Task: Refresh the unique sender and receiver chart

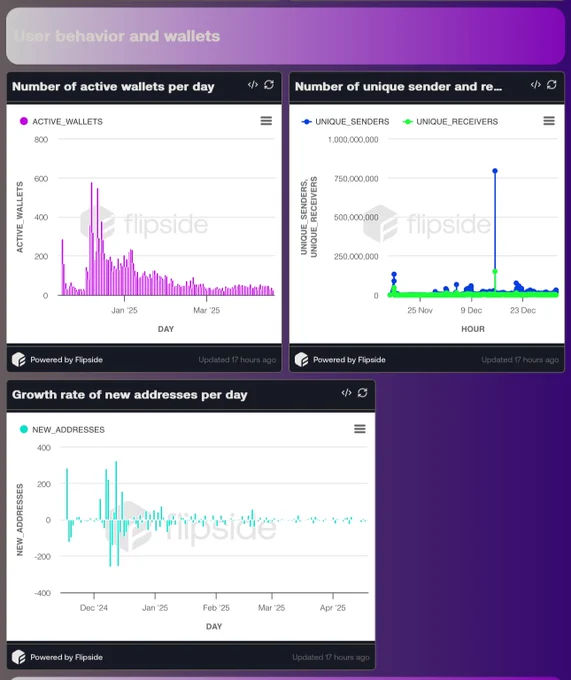Action: pyautogui.click(x=551, y=85)
